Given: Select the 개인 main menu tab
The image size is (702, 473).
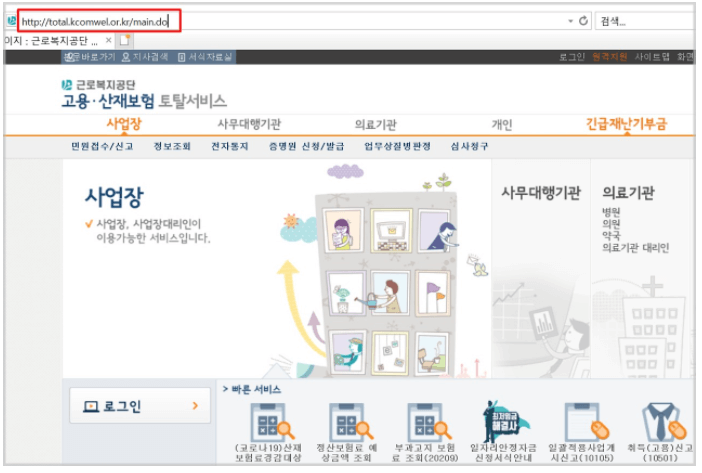Looking at the screenshot, I should pos(502,124).
